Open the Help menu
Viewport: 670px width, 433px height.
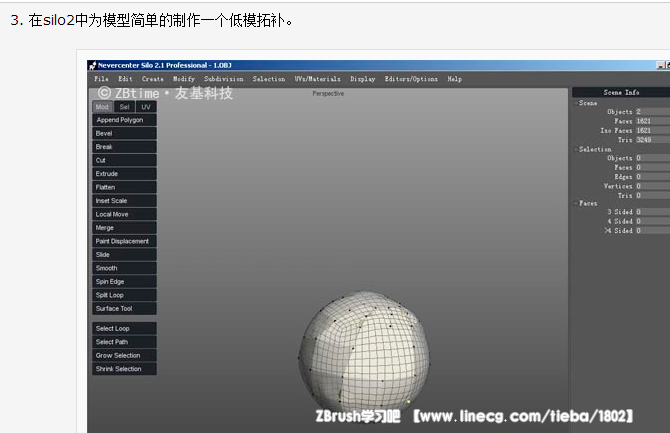(x=455, y=79)
